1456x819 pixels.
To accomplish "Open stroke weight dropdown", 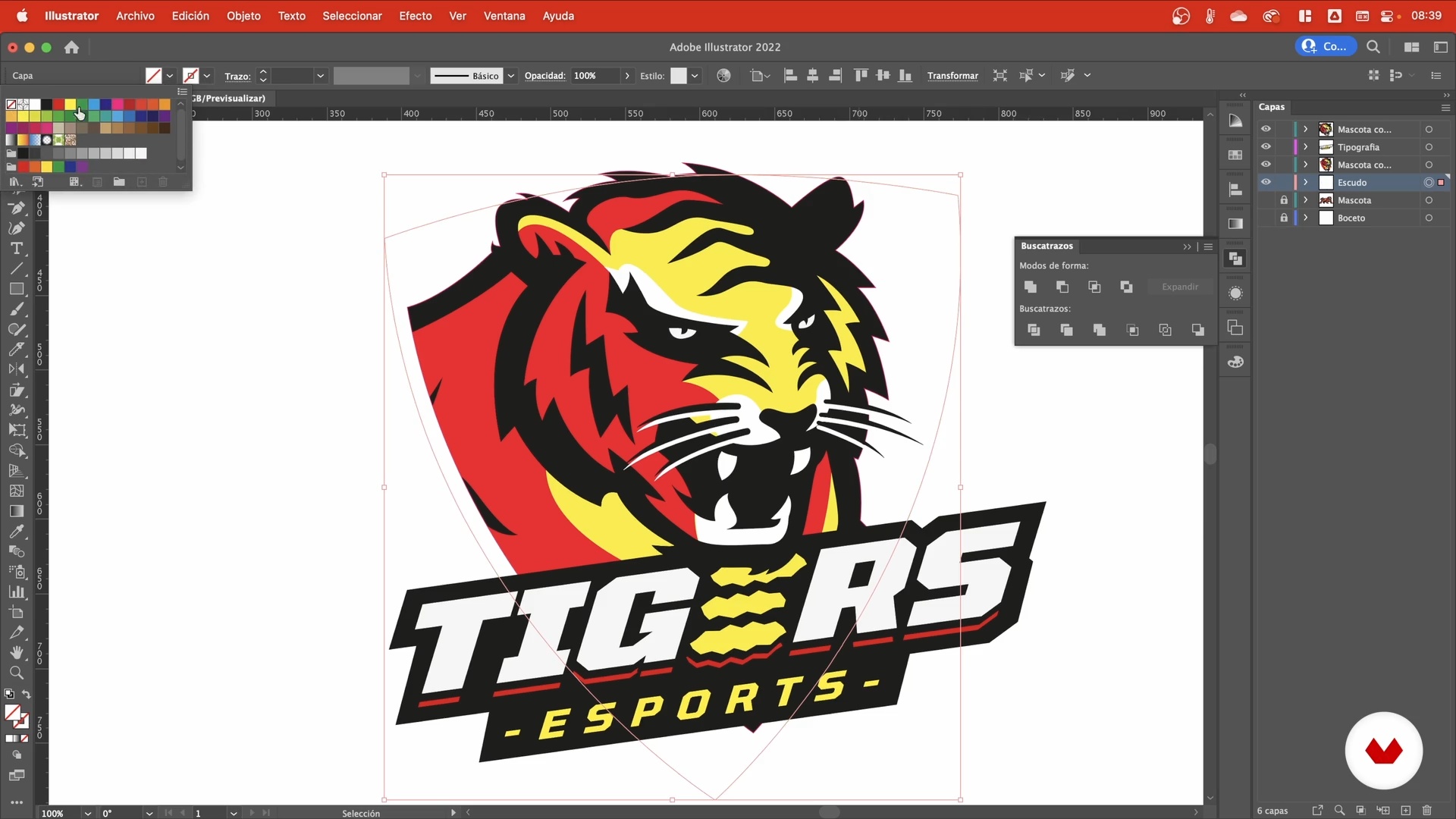I will click(320, 76).
